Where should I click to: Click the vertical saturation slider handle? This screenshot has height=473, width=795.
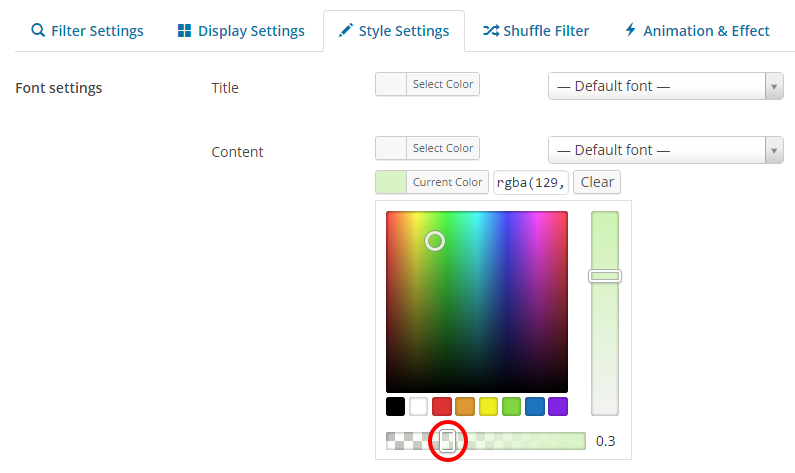point(605,276)
